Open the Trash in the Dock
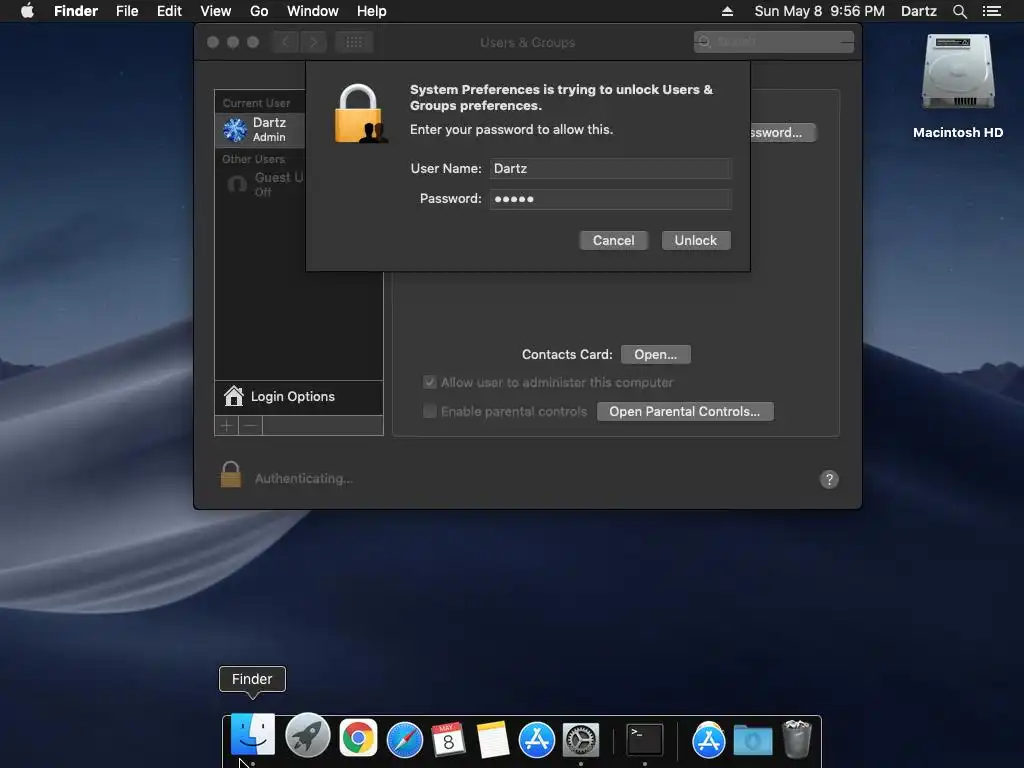Image resolution: width=1024 pixels, height=768 pixels. 797,739
